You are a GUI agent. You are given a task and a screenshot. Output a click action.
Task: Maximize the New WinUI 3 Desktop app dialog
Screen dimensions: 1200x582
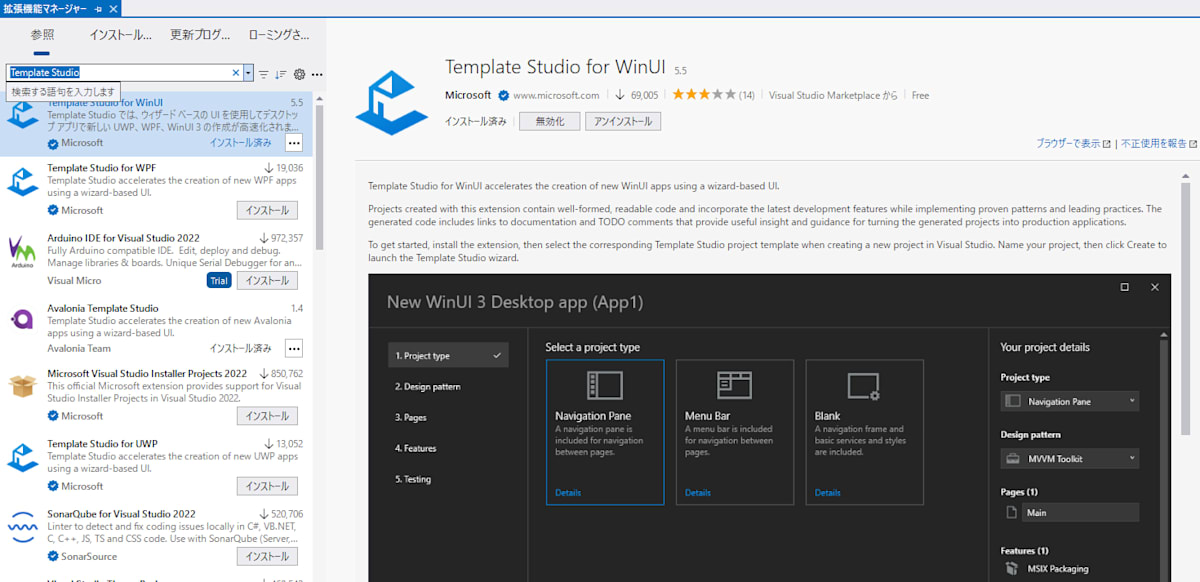(x=1125, y=287)
